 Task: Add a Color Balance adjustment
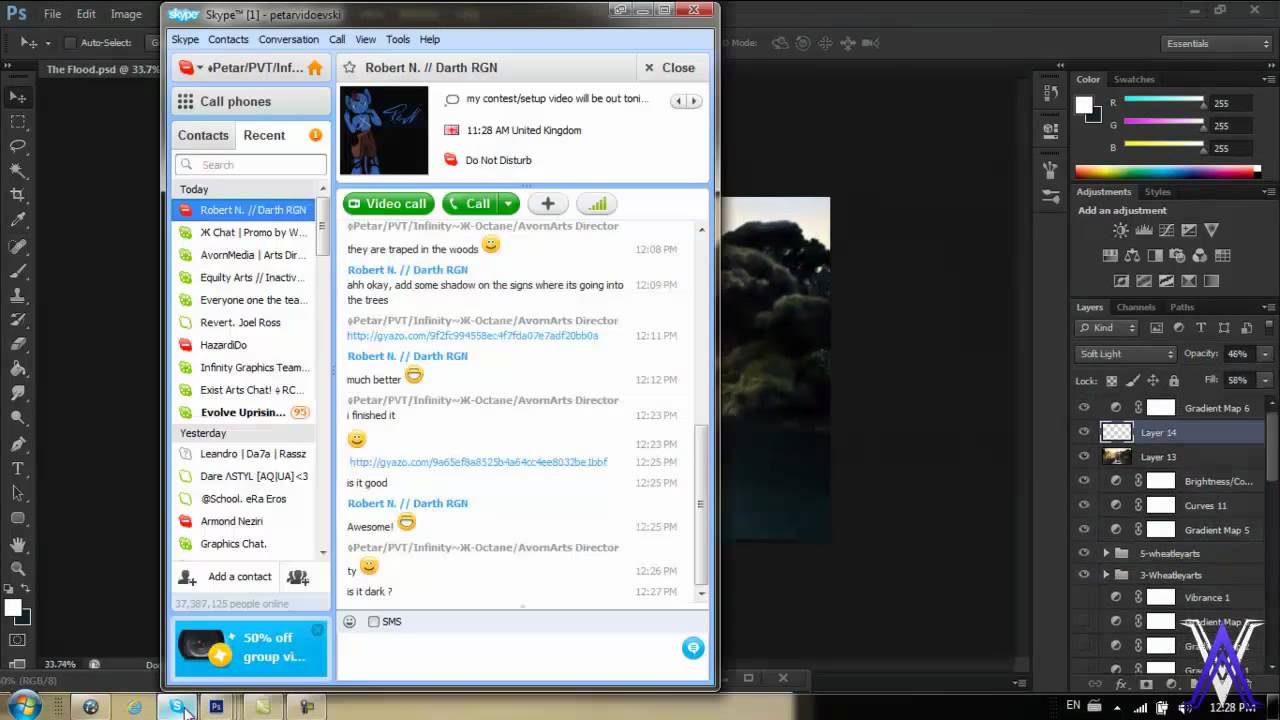tap(1133, 256)
